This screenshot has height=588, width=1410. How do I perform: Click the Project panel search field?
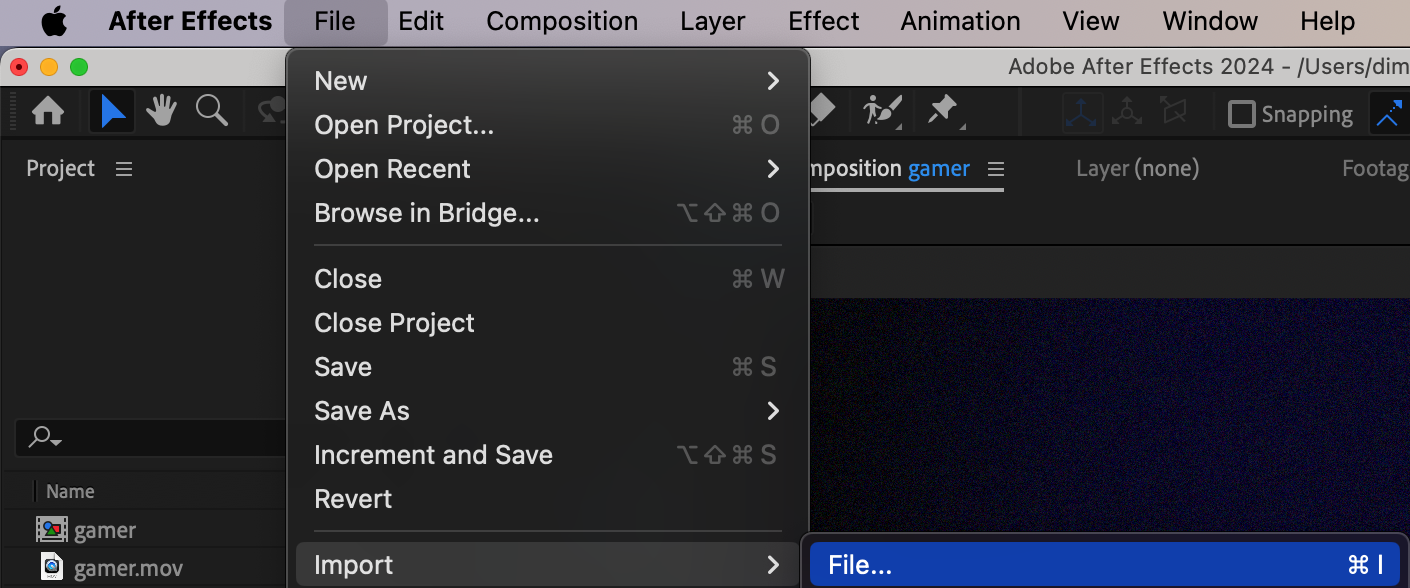point(150,437)
